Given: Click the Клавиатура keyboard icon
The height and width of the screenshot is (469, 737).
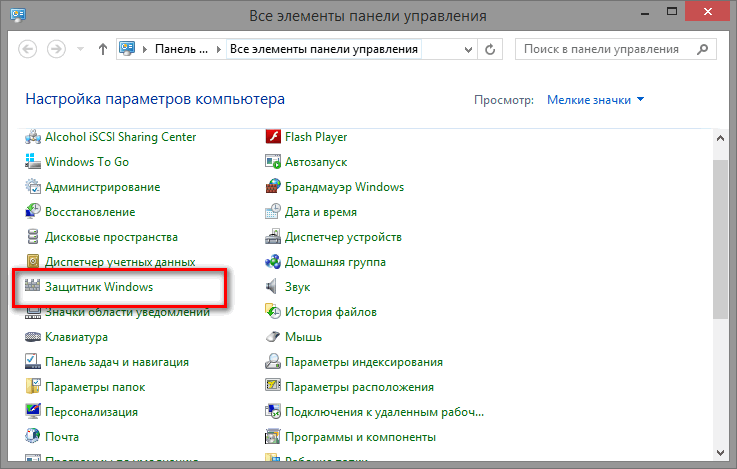Looking at the screenshot, I should coord(33,336).
